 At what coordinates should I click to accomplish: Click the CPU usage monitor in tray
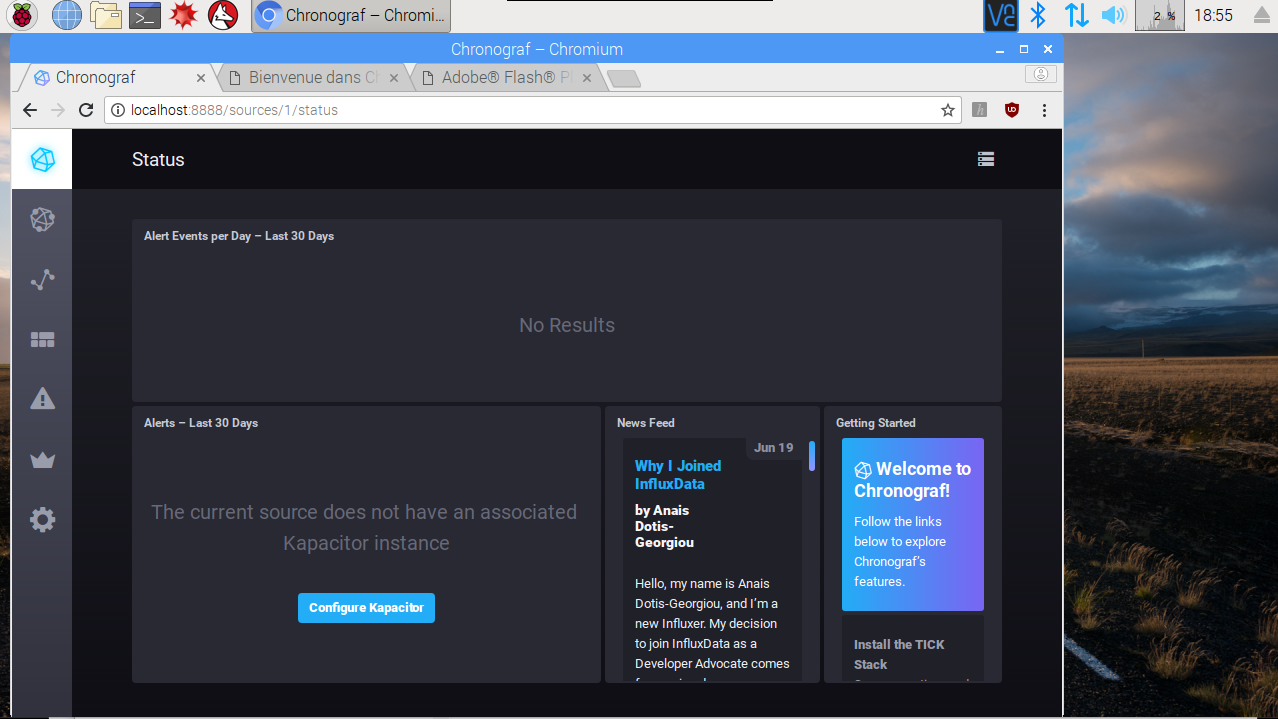tap(1160, 15)
